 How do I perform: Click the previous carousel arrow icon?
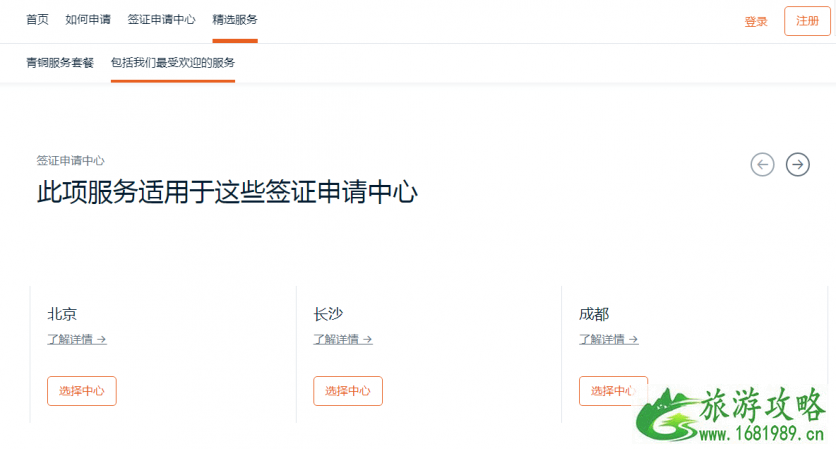762,164
